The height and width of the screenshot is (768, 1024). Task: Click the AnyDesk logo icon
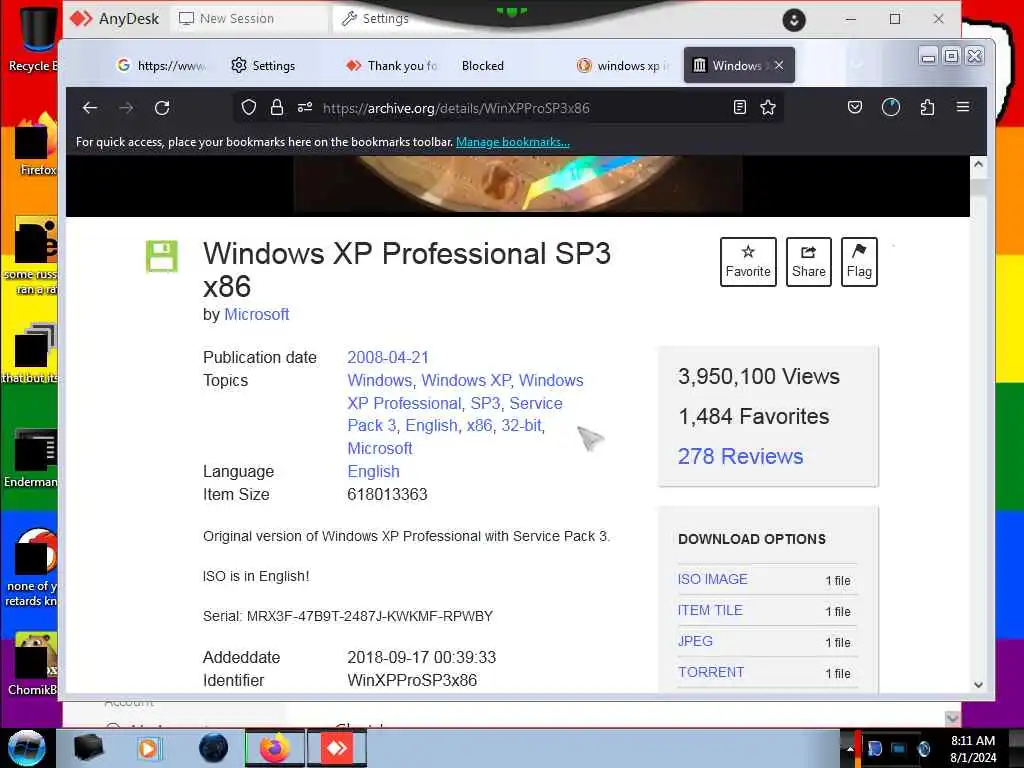(81, 18)
